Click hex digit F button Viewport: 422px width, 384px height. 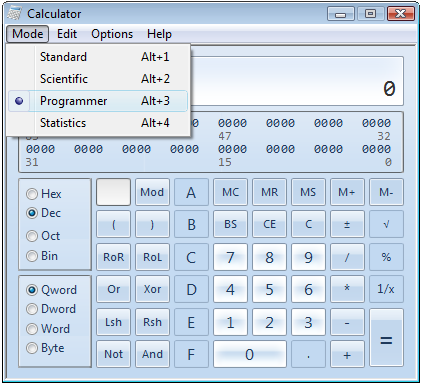coord(191,354)
